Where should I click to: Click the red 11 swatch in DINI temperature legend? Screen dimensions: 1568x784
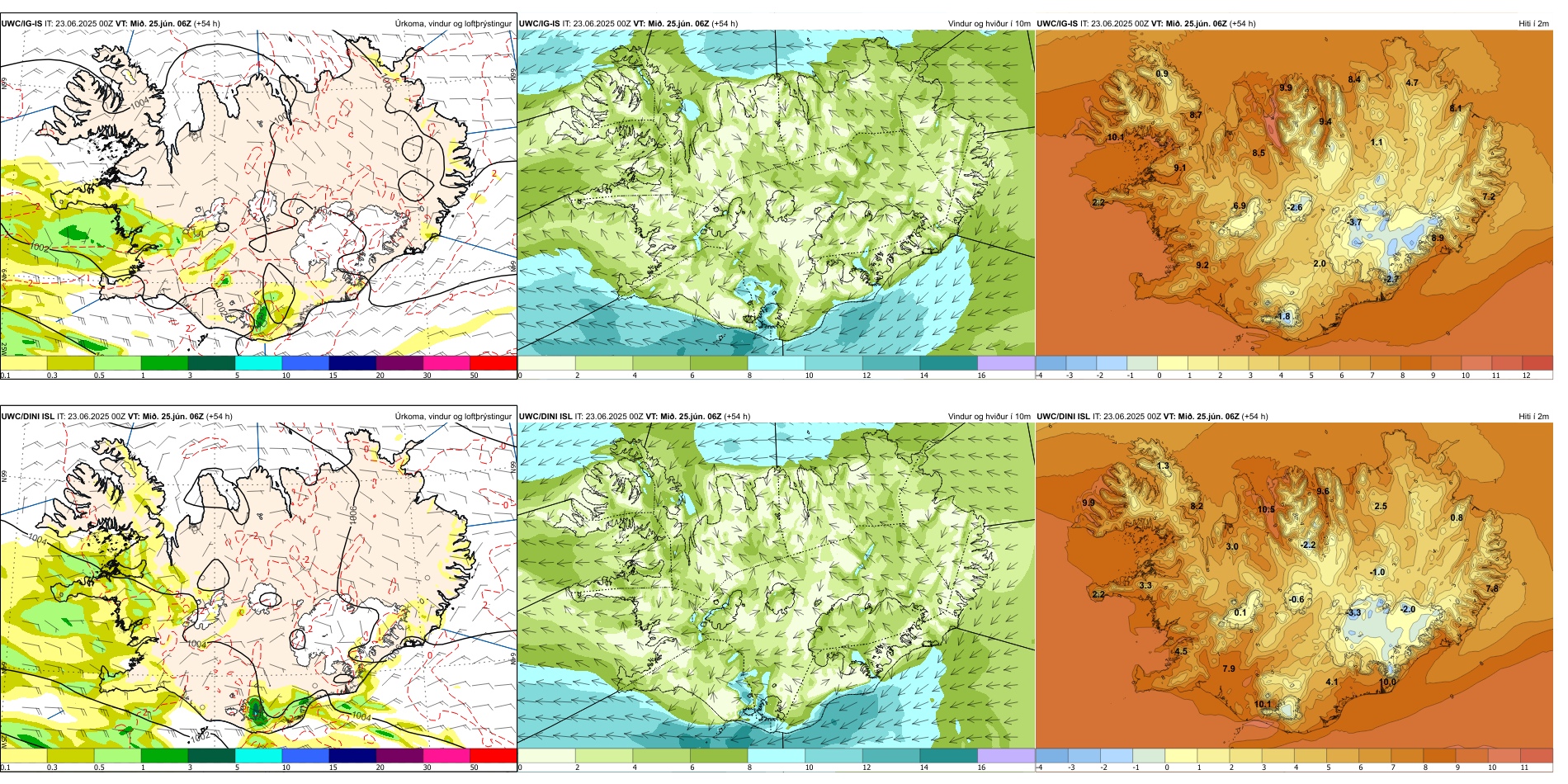pos(1537,756)
